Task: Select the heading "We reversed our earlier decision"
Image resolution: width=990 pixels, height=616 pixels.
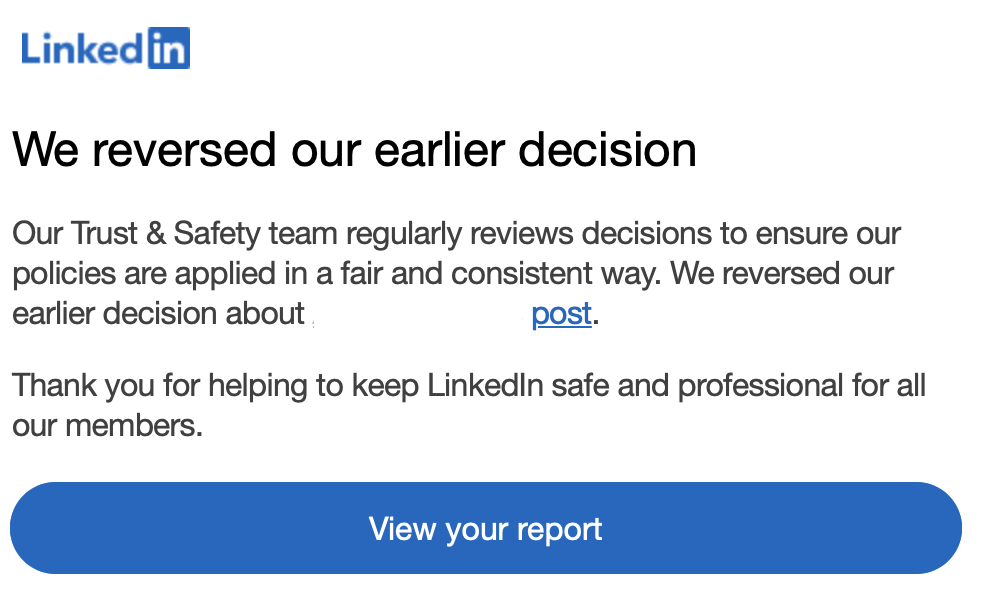Action: (354, 150)
